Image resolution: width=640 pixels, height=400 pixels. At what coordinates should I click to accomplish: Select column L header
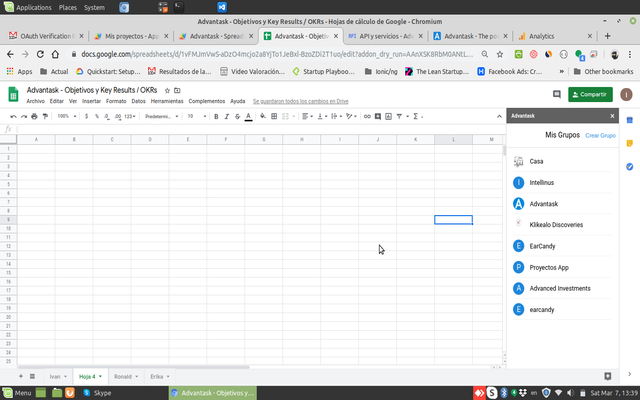(453, 140)
